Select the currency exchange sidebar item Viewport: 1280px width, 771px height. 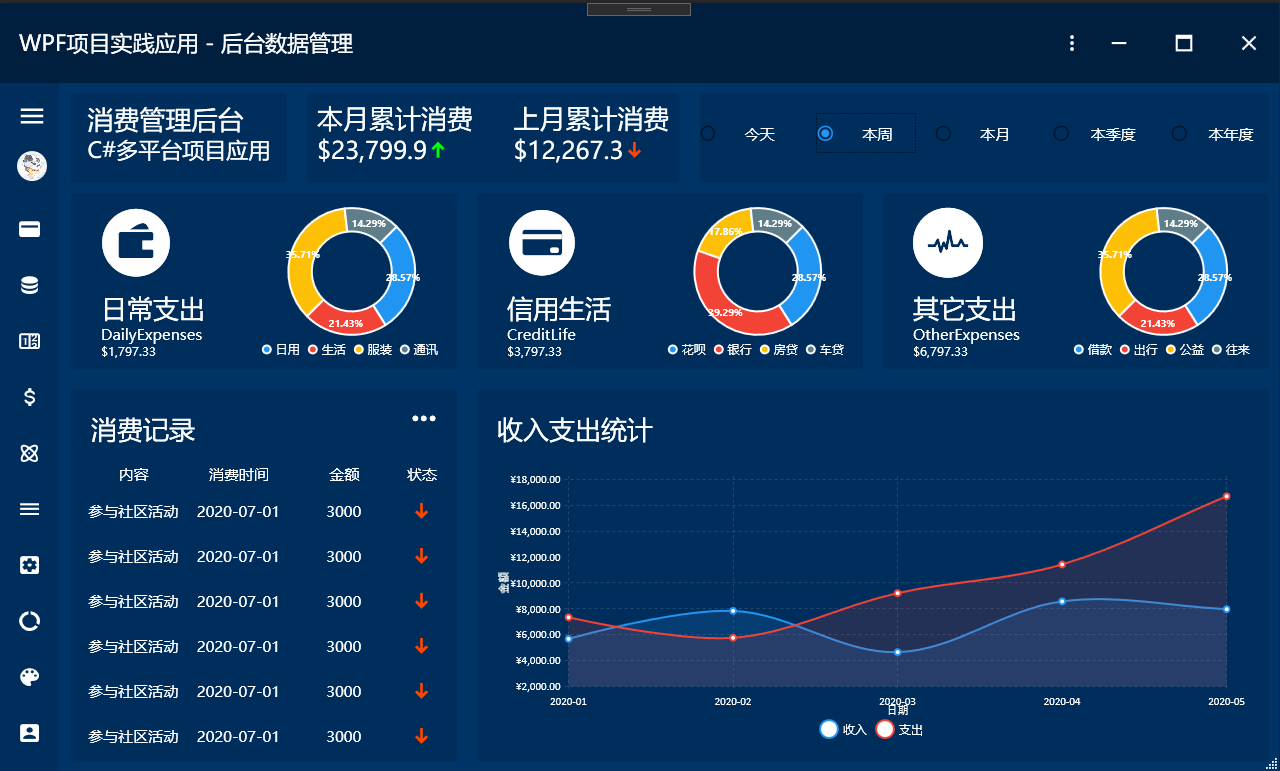30,342
